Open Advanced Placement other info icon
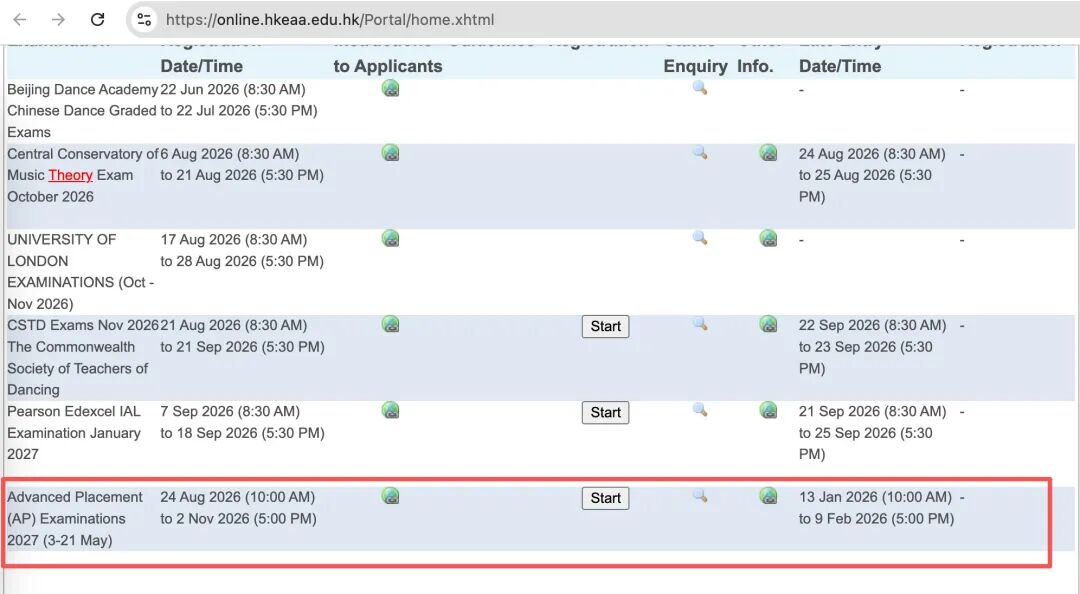 click(768, 495)
